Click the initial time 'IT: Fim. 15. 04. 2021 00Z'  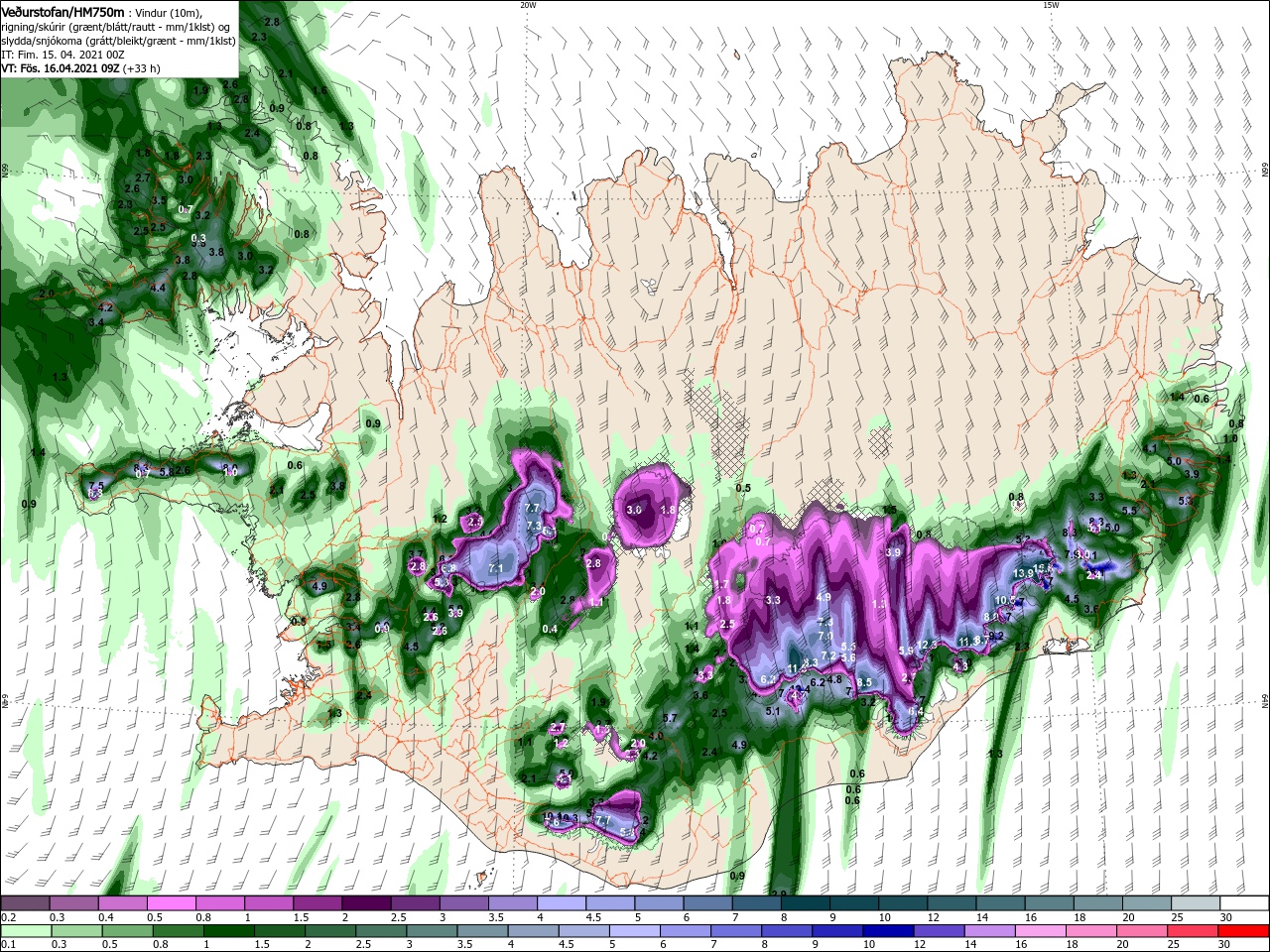pos(63,55)
